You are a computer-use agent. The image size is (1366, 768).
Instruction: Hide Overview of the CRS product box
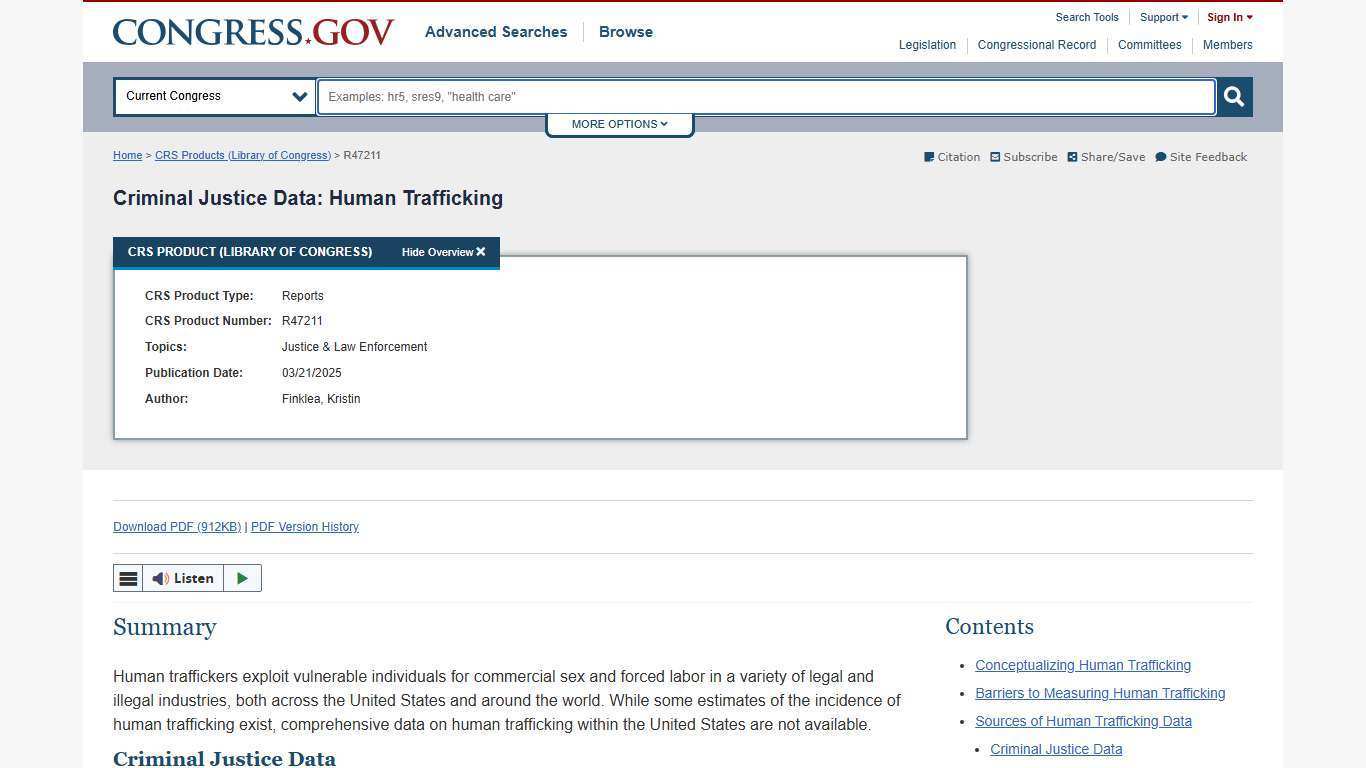[442, 252]
